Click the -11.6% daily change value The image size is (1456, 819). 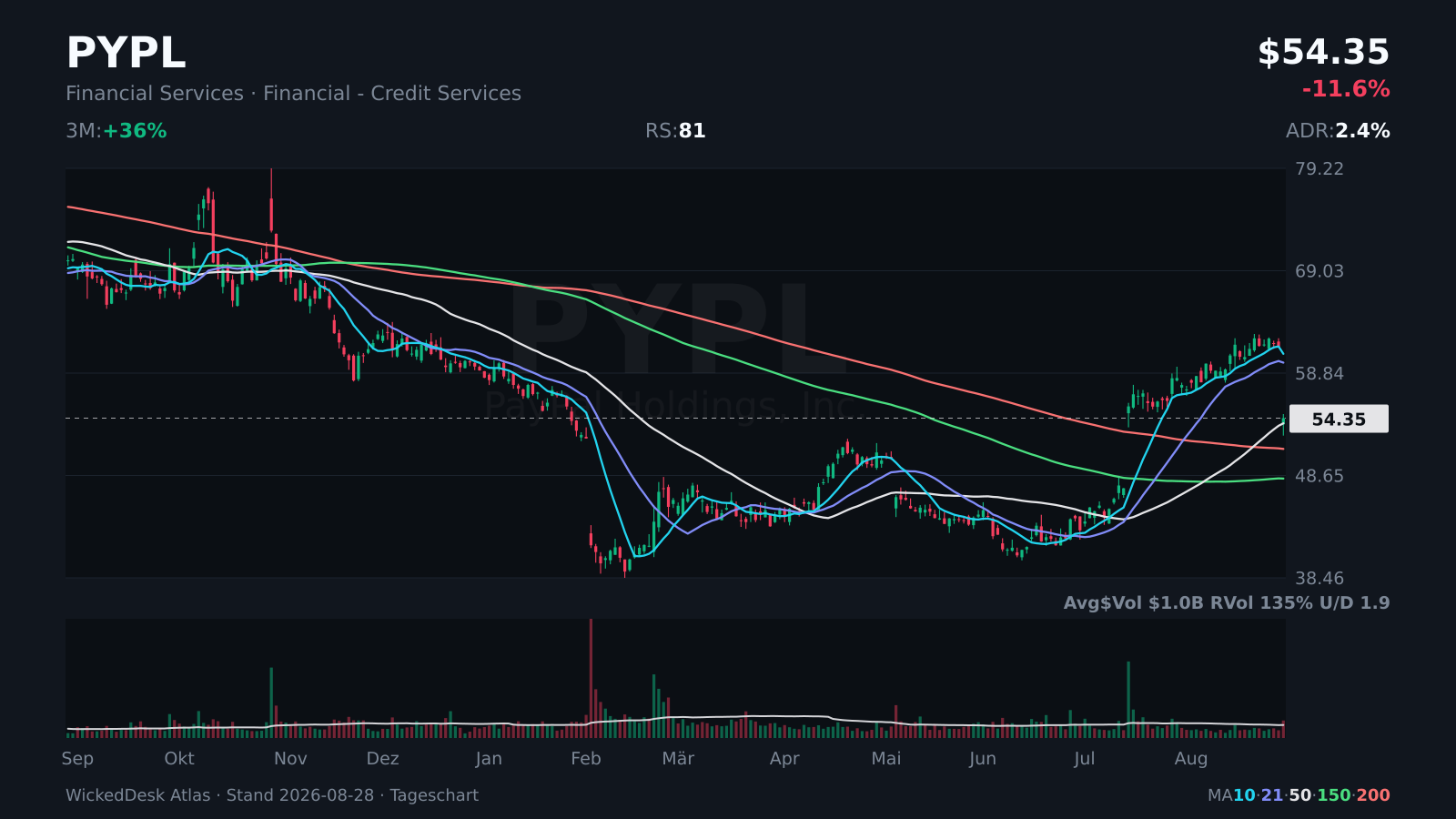pos(1346,89)
